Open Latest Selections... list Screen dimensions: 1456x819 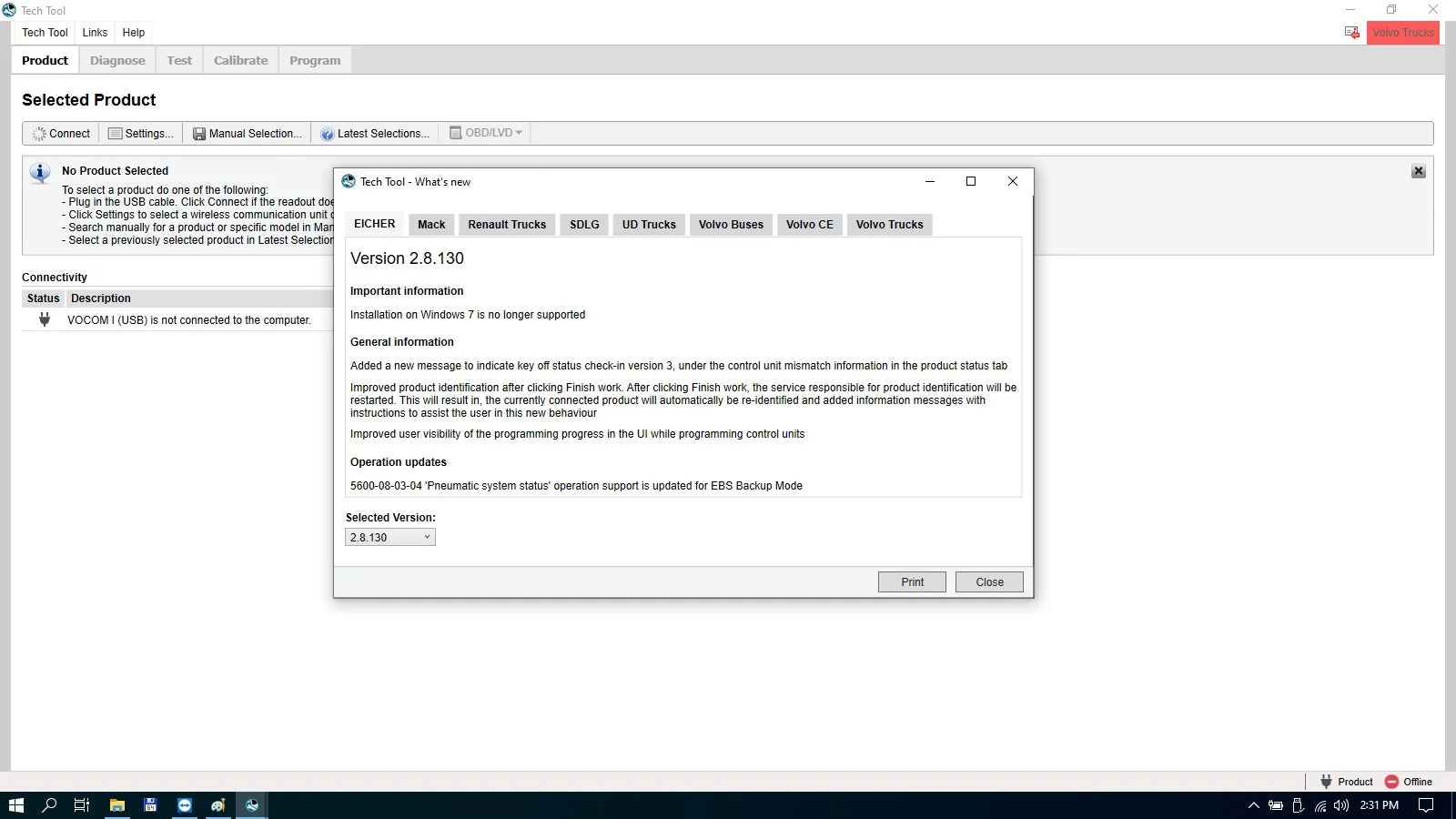click(x=375, y=133)
